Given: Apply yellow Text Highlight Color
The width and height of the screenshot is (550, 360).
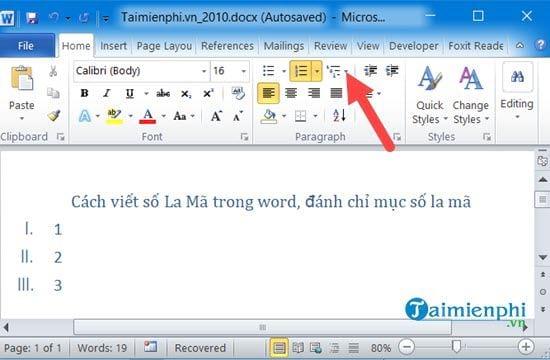Looking at the screenshot, I should click(x=114, y=116).
